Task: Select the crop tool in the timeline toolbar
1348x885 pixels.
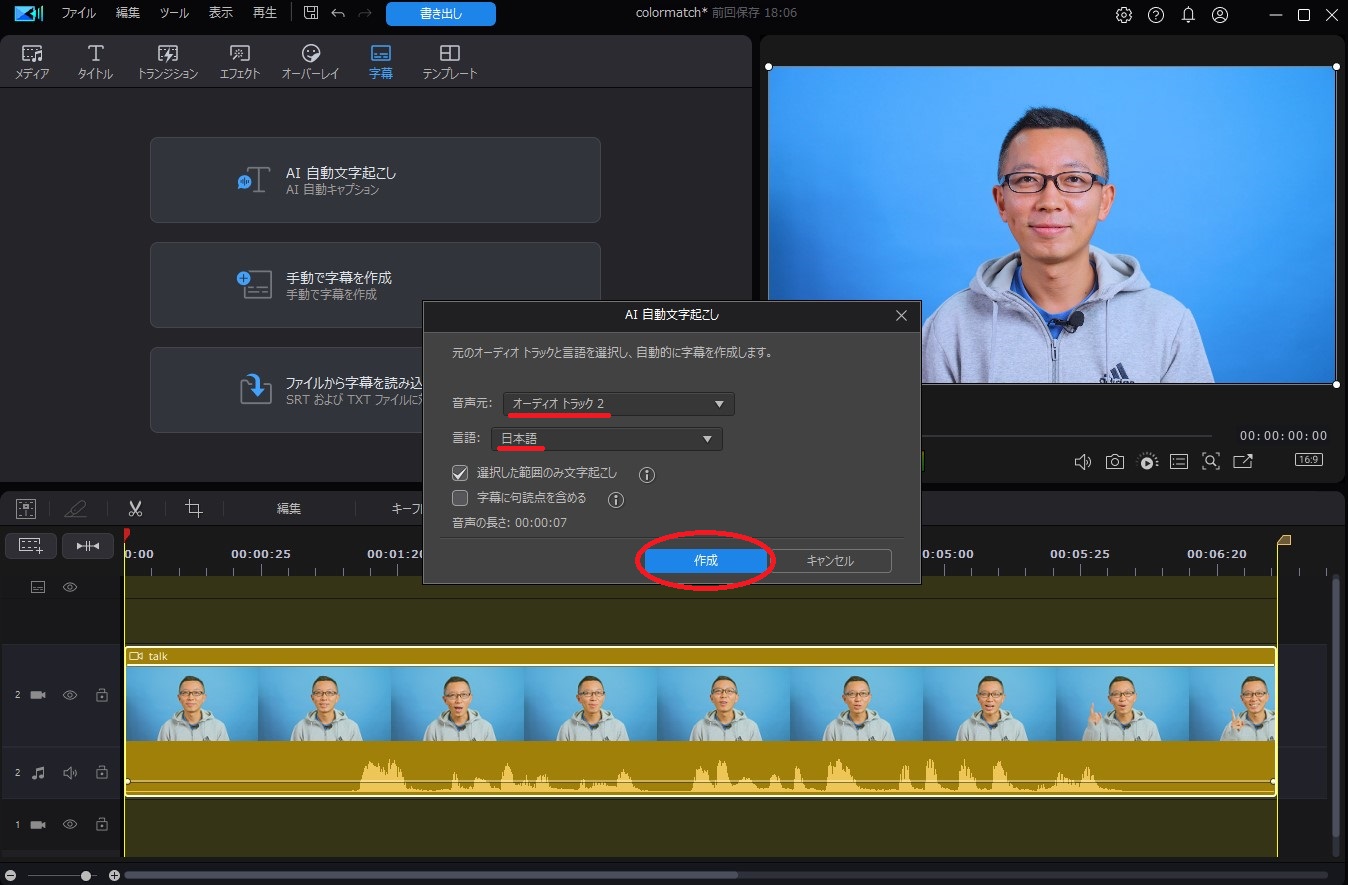Action: tap(192, 508)
